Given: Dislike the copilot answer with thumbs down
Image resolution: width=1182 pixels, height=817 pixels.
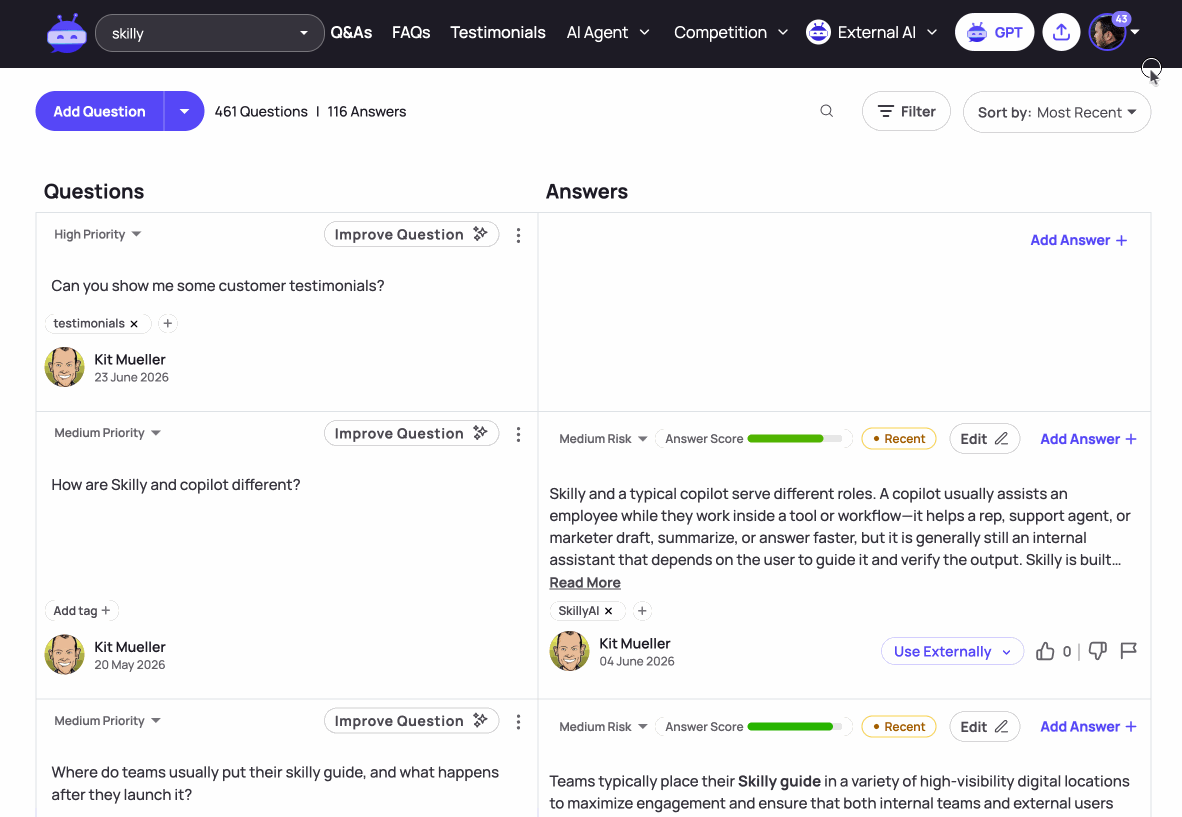Looking at the screenshot, I should (x=1098, y=651).
